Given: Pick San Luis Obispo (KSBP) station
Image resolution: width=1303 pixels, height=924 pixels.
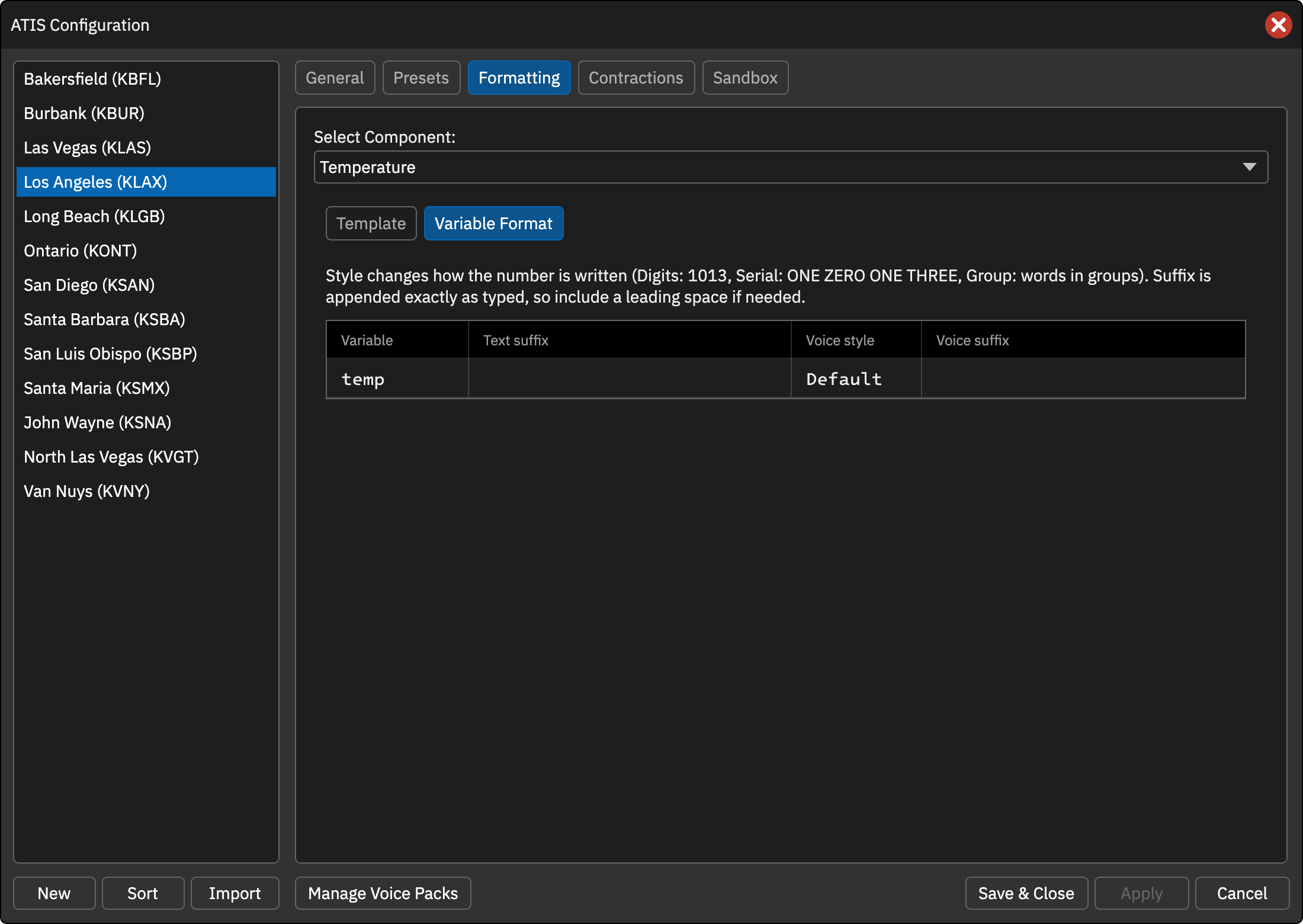Looking at the screenshot, I should (146, 354).
